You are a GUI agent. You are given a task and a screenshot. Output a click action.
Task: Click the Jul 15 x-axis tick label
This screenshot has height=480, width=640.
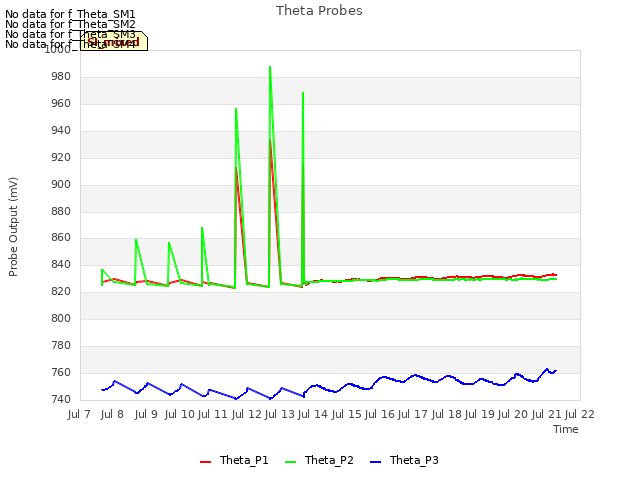[347, 415]
